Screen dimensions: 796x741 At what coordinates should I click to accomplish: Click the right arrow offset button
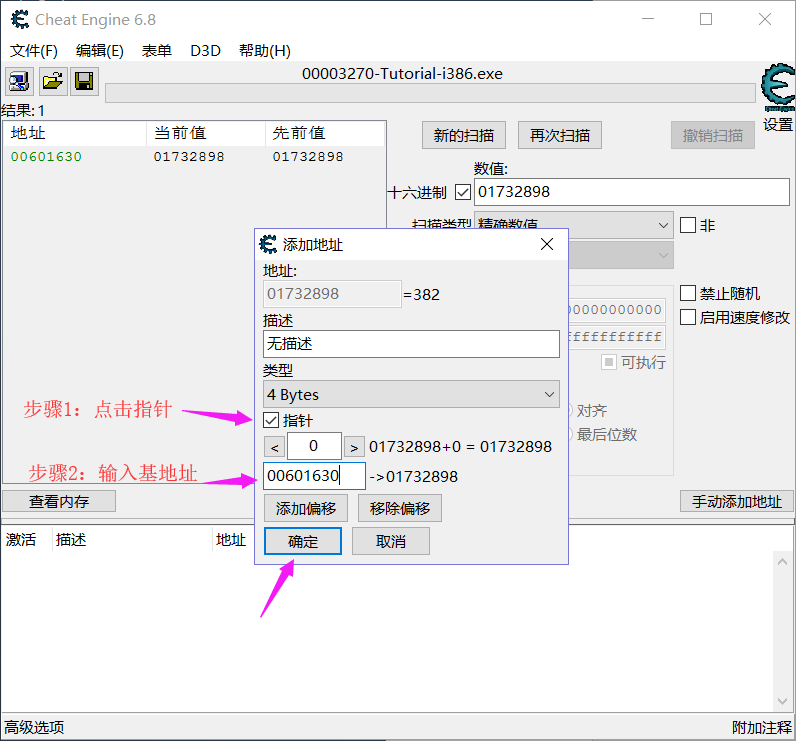tap(354, 446)
